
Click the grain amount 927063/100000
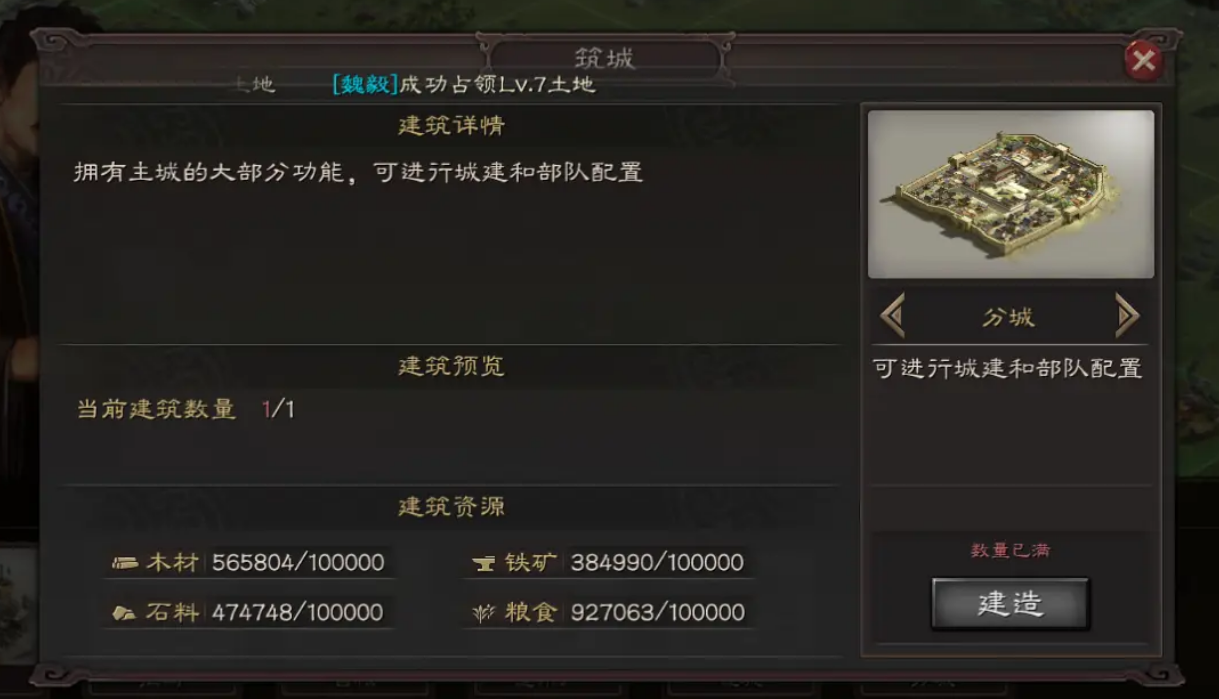click(x=657, y=613)
